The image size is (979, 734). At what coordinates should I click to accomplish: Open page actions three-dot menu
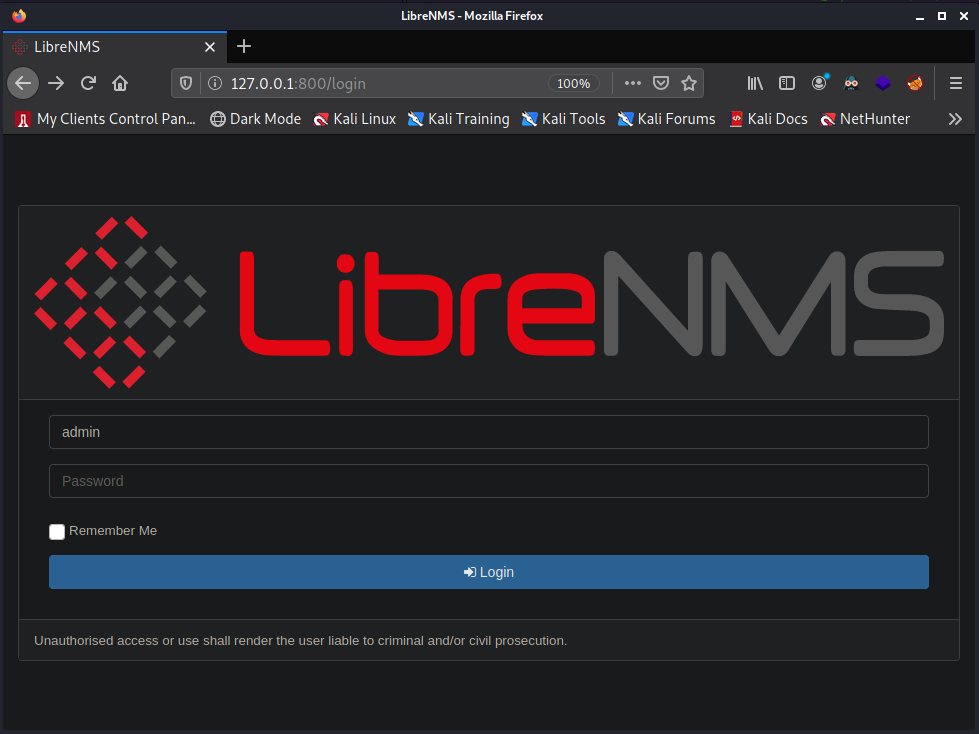tap(632, 83)
